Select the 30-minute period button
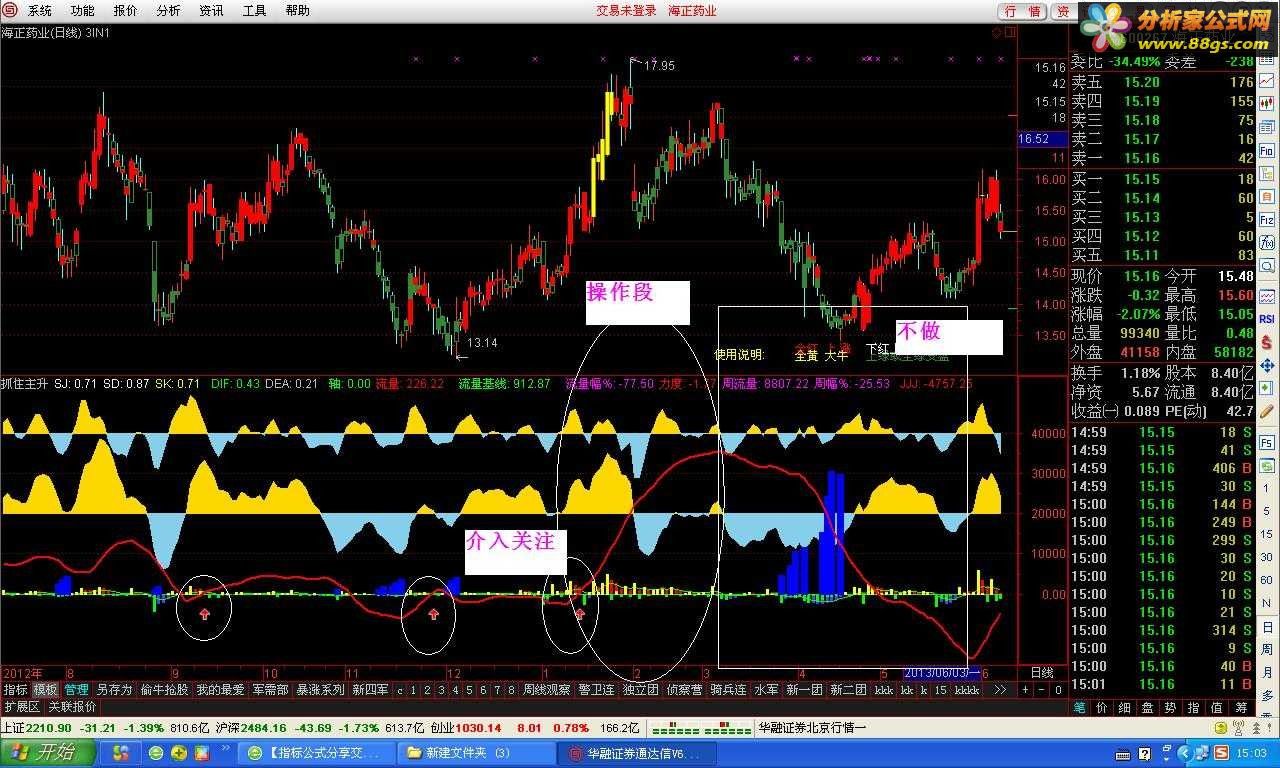The image size is (1280, 768). point(1266,557)
